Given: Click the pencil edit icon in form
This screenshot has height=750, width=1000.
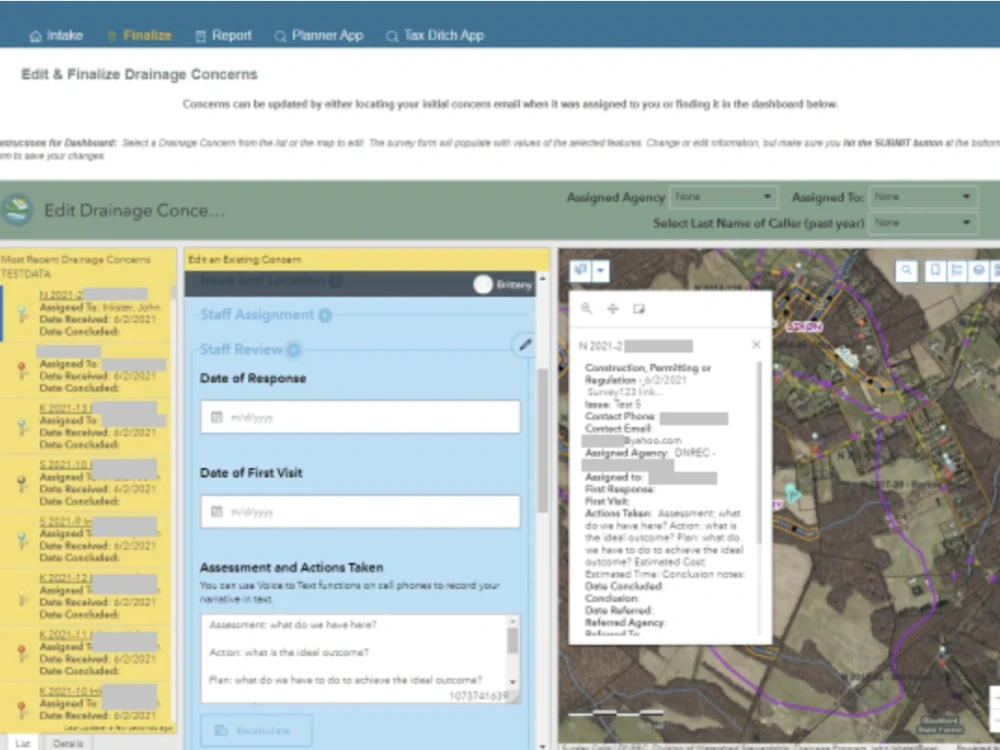Looking at the screenshot, I should pyautogui.click(x=524, y=345).
